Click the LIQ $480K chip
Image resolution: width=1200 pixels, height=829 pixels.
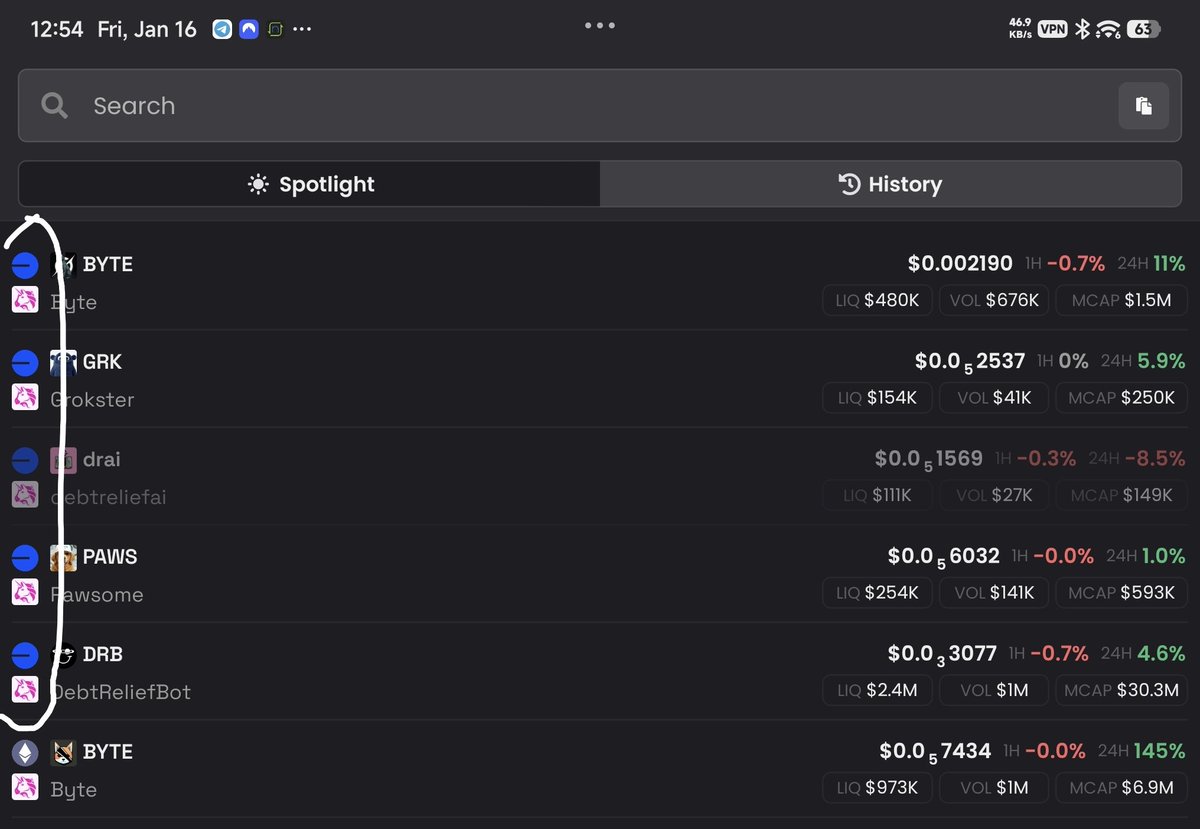[877, 299]
